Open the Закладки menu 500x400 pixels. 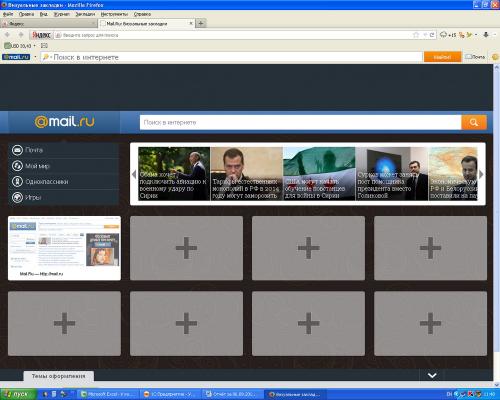click(85, 14)
